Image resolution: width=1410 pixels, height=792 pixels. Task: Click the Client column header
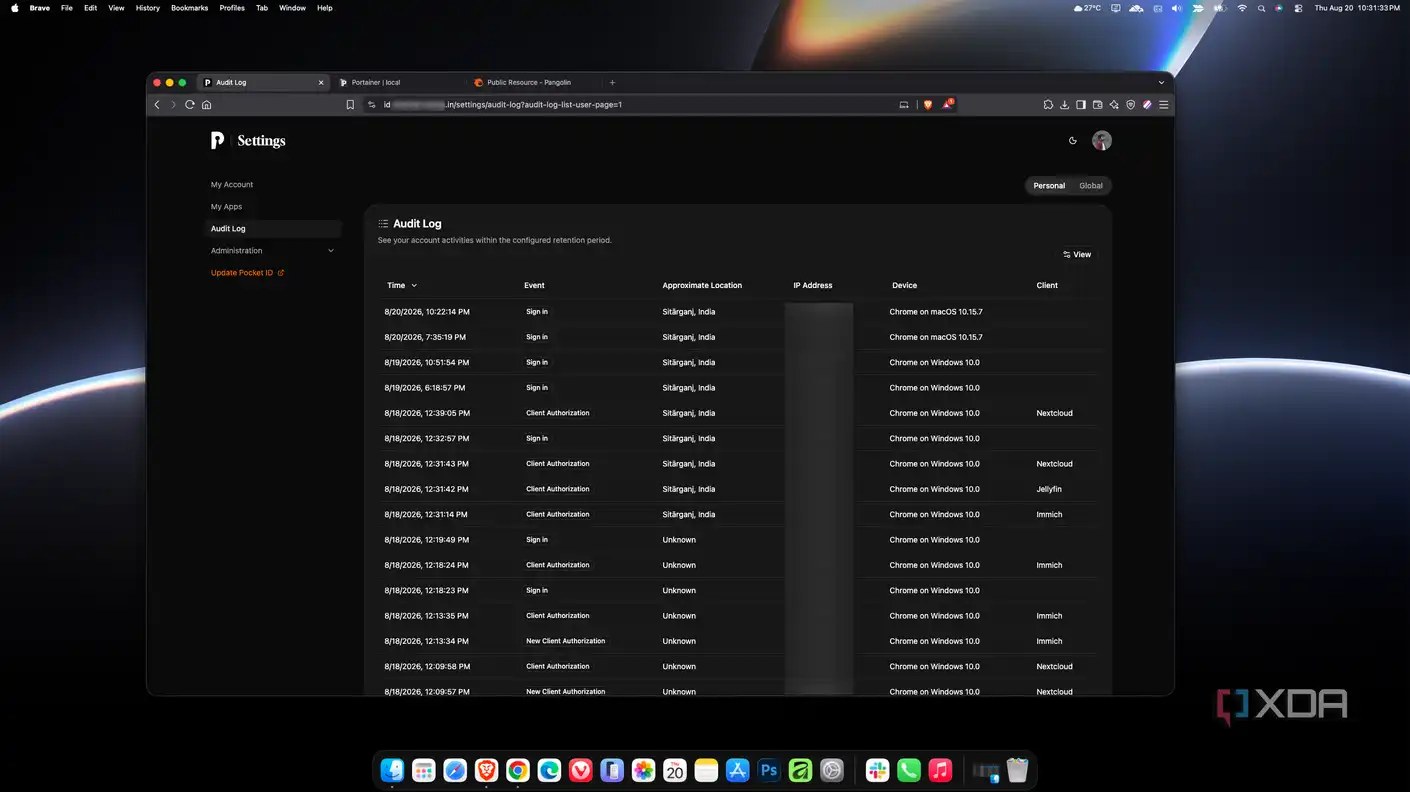1047,285
